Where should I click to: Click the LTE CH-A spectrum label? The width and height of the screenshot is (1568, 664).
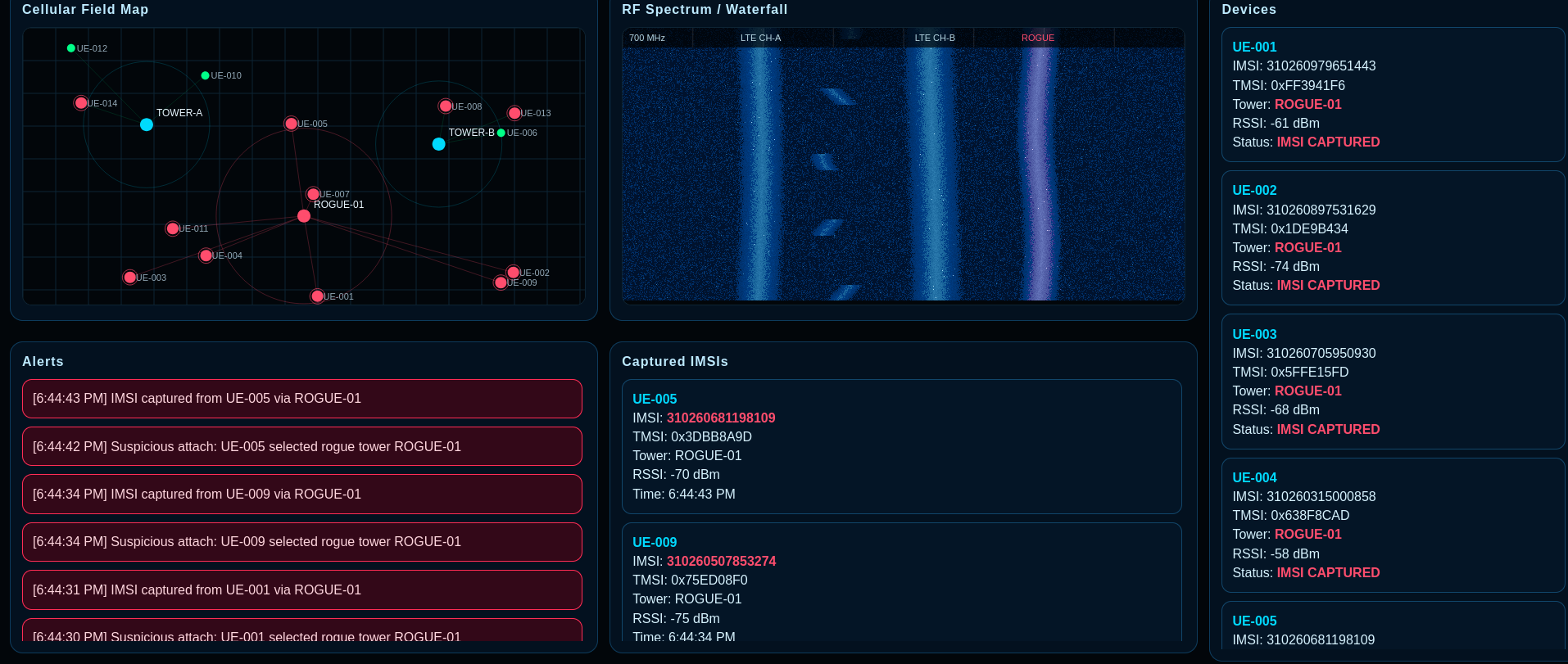(760, 38)
